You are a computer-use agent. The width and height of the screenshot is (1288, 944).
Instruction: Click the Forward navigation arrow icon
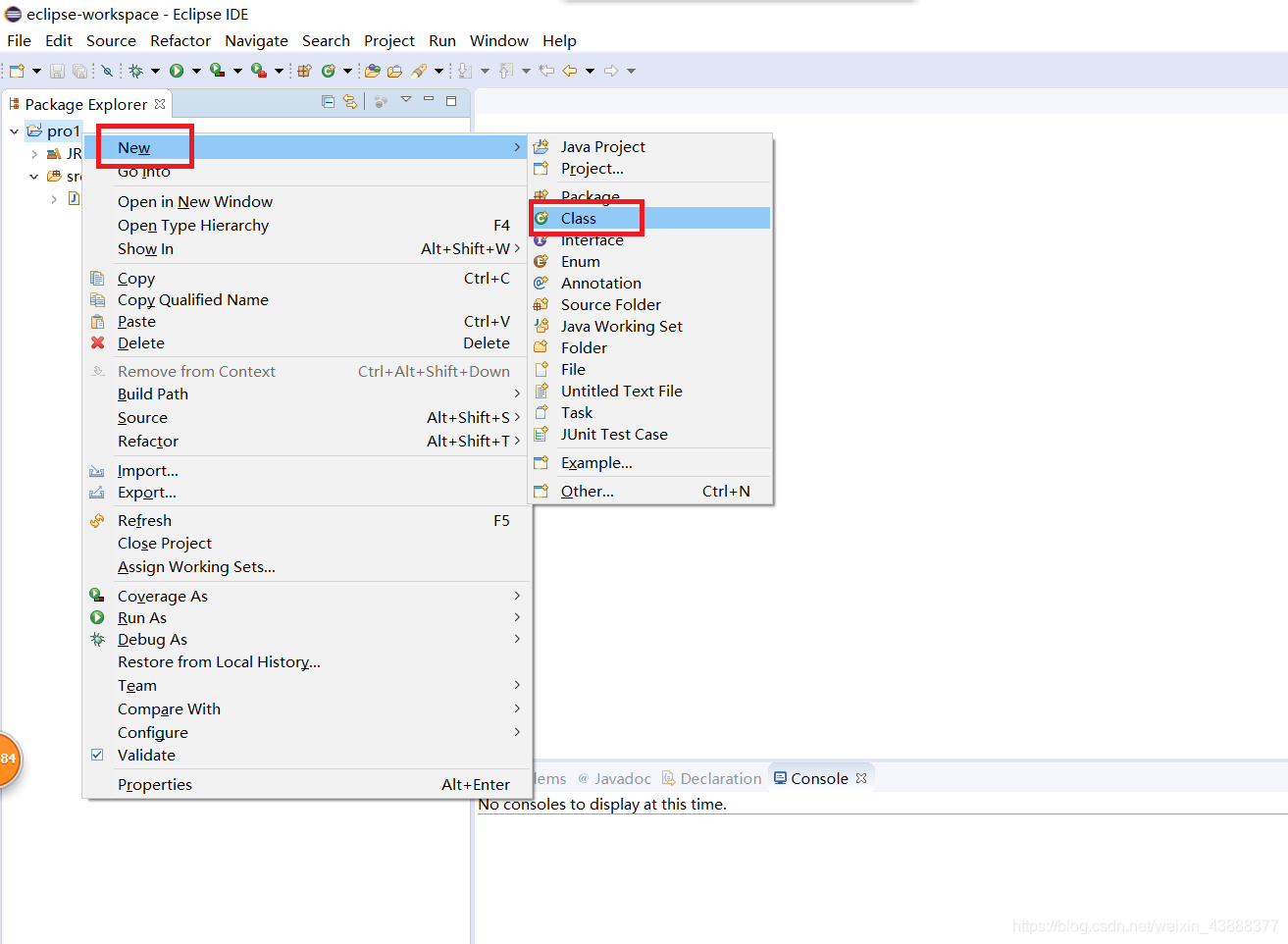coord(610,71)
